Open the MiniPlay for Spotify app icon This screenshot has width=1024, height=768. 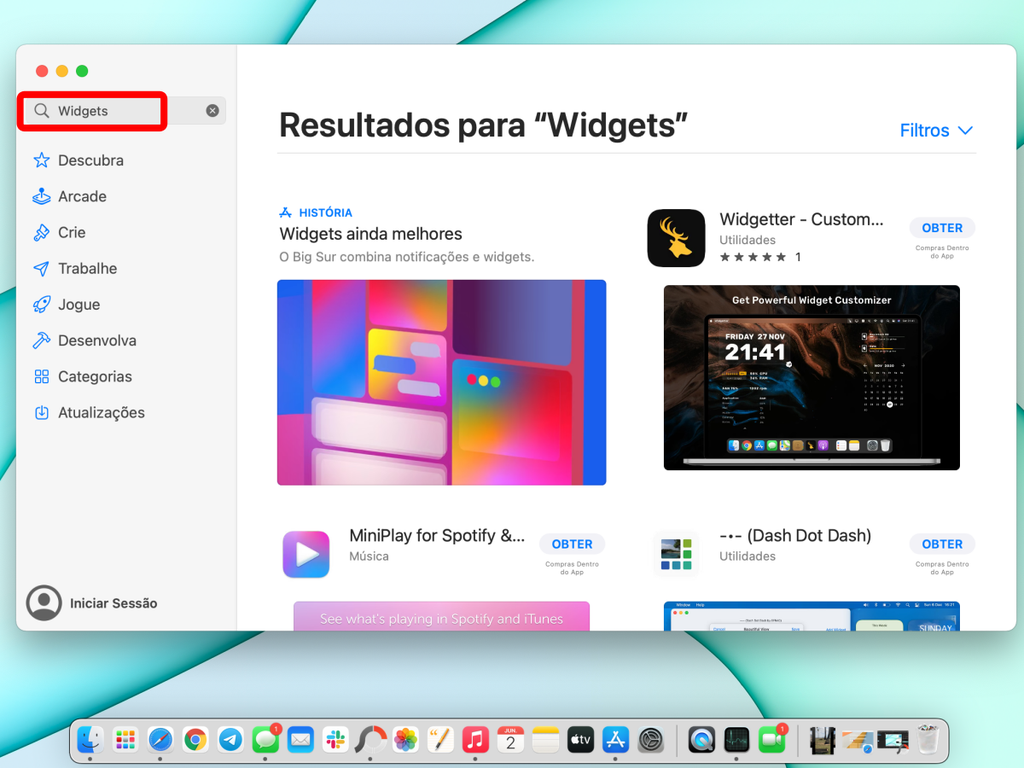306,554
